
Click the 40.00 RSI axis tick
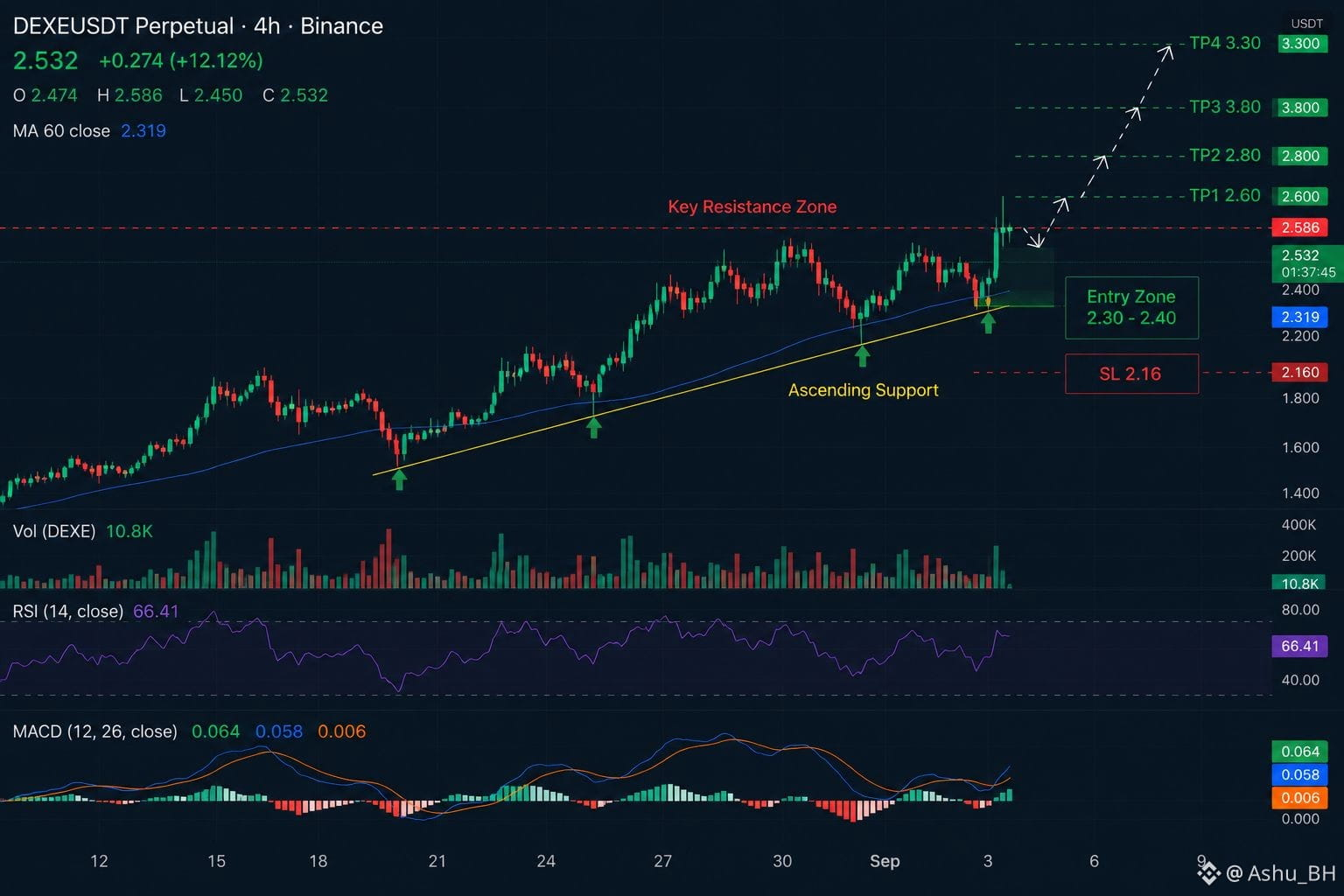[1300, 680]
